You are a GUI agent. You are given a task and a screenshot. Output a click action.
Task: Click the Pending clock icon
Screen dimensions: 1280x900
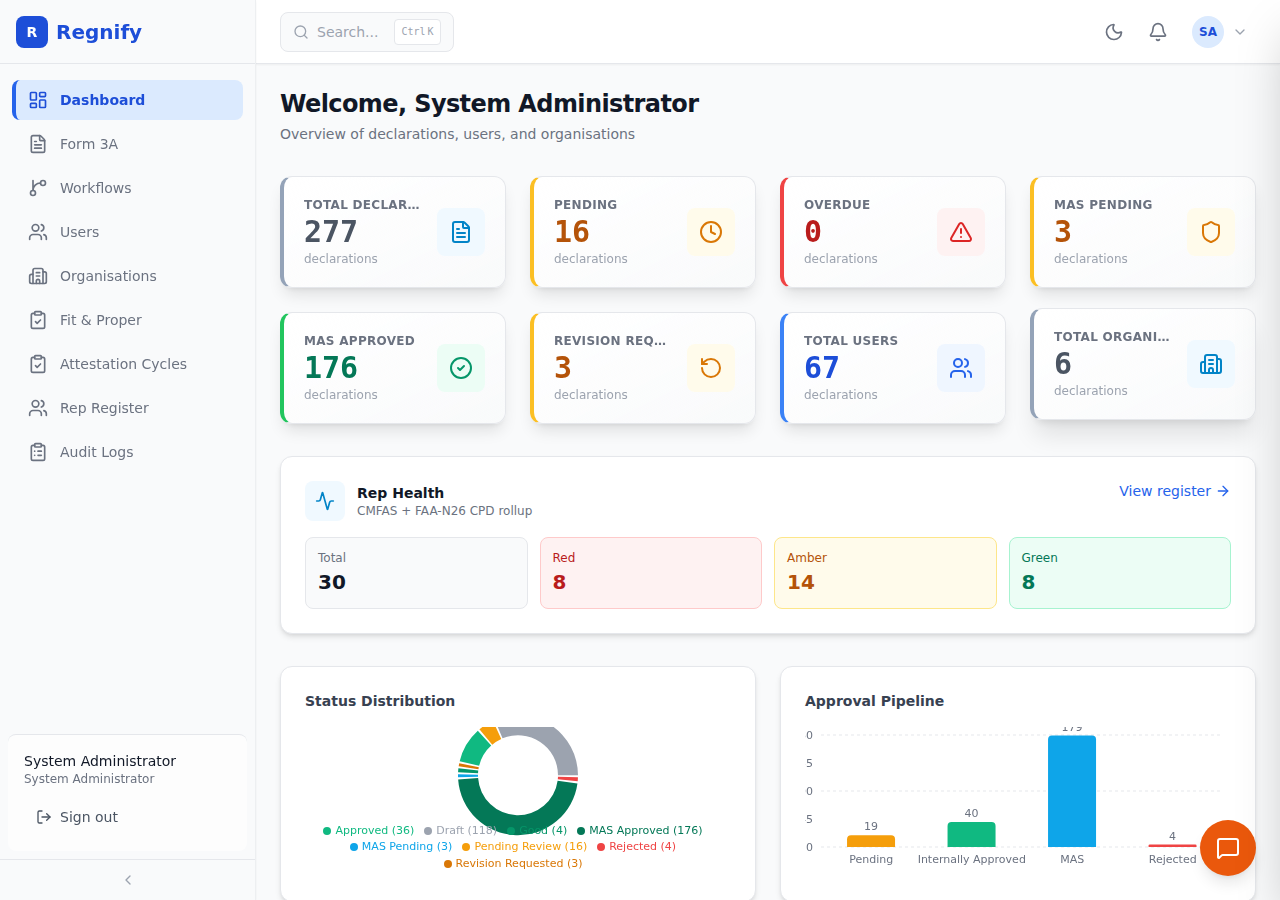[711, 232]
